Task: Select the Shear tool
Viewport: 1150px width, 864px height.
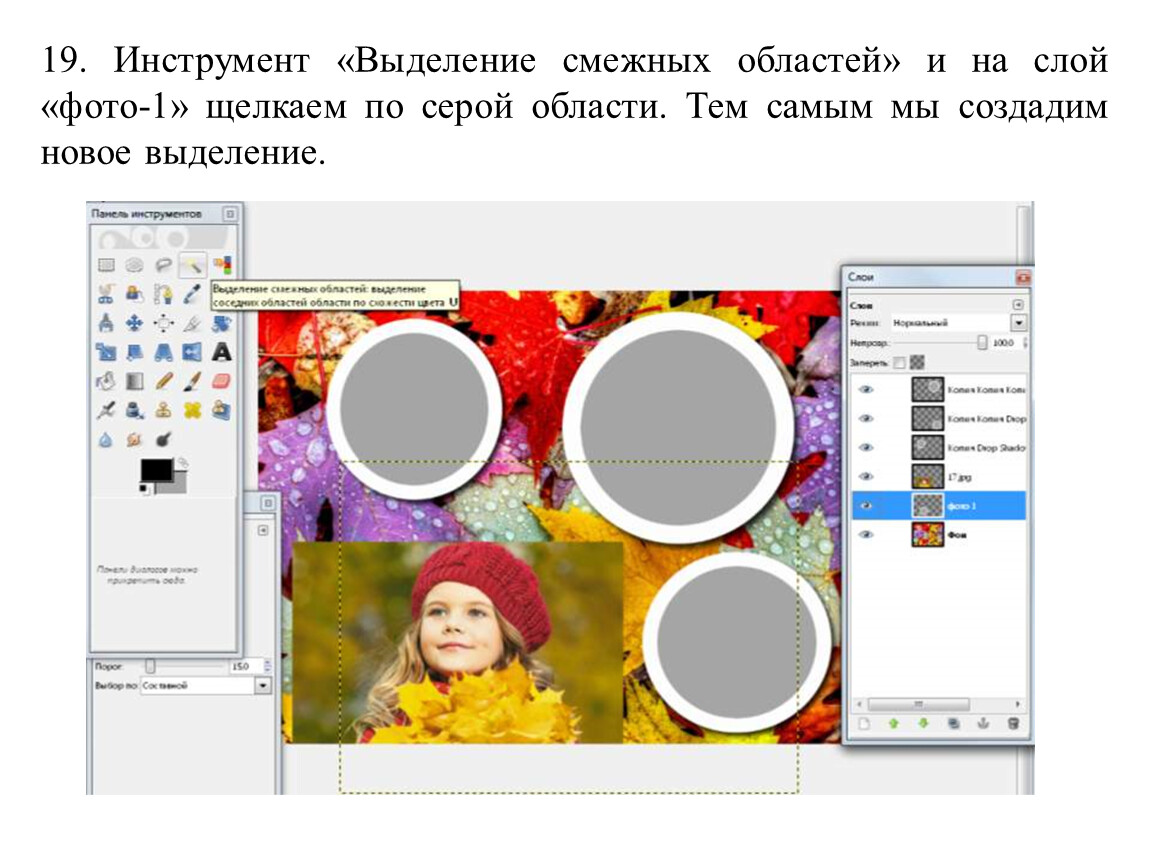Action: pyautogui.click(x=134, y=352)
